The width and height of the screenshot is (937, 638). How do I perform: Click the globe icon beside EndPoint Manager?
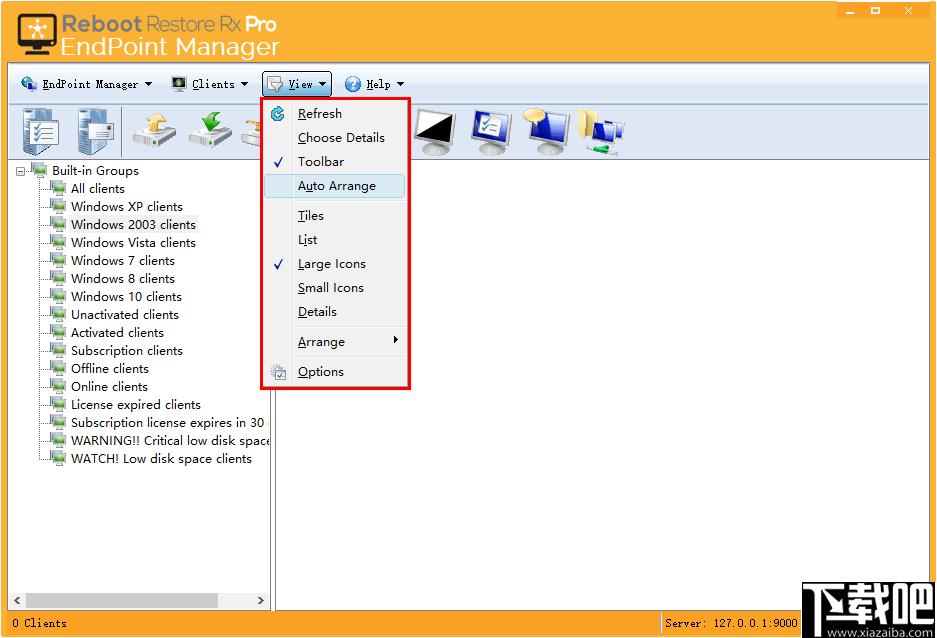click(29, 84)
